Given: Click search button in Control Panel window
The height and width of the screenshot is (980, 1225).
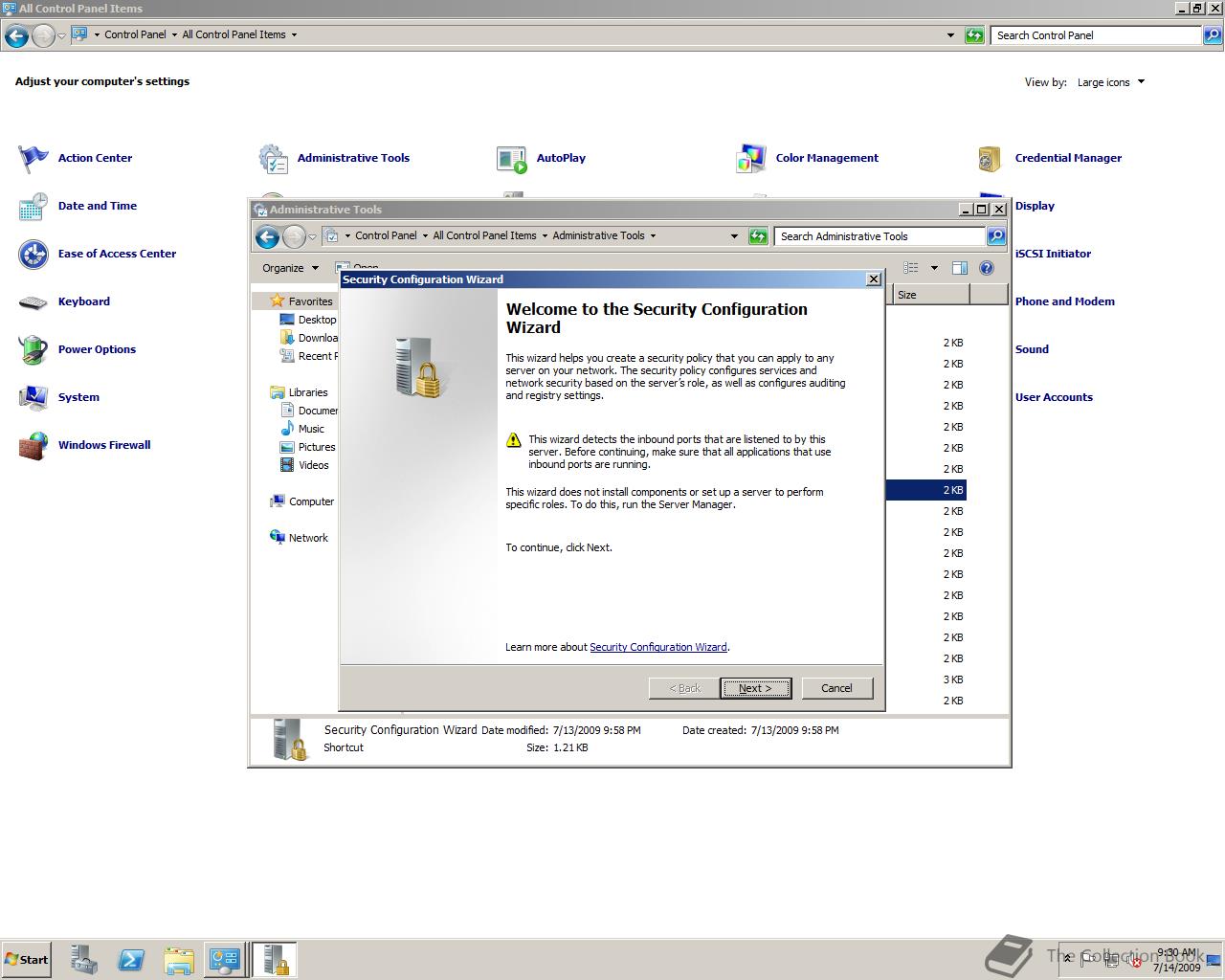Looking at the screenshot, I should click(1213, 35).
